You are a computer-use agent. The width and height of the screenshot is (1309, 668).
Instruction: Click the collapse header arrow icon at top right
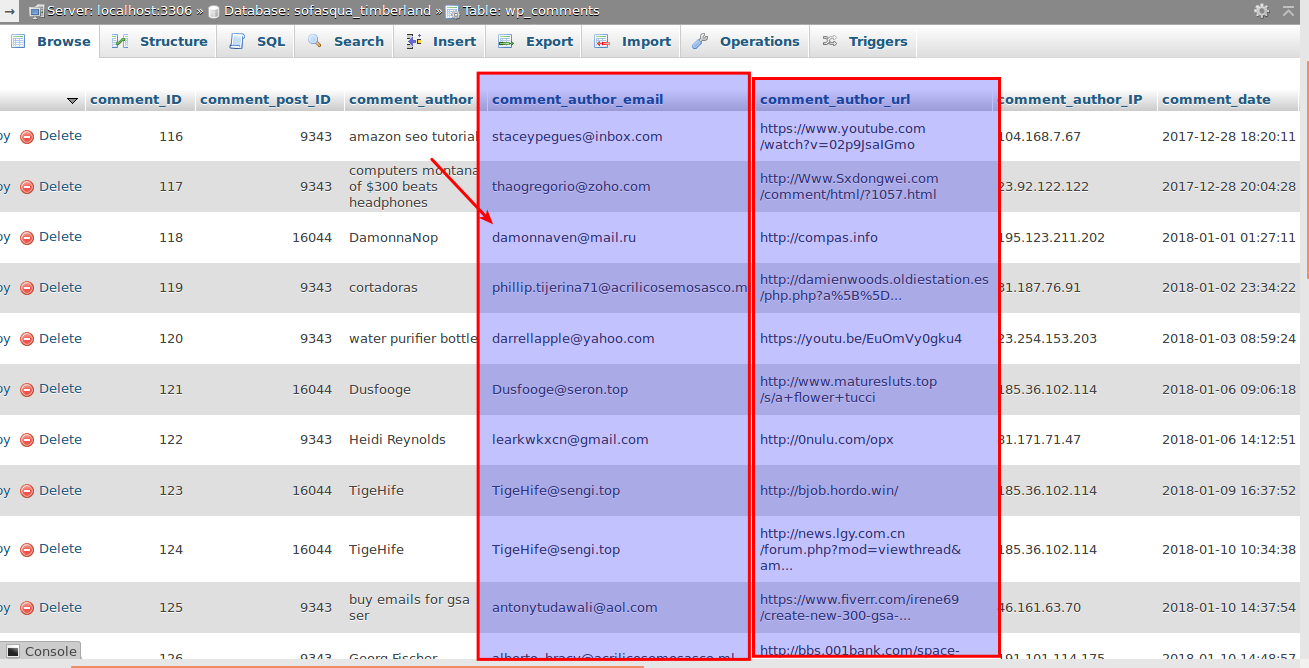pos(1289,11)
